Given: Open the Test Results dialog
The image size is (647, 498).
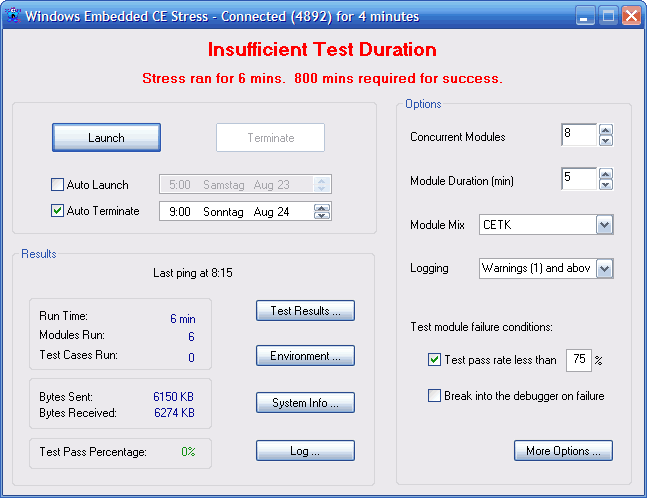Looking at the screenshot, I should (305, 311).
